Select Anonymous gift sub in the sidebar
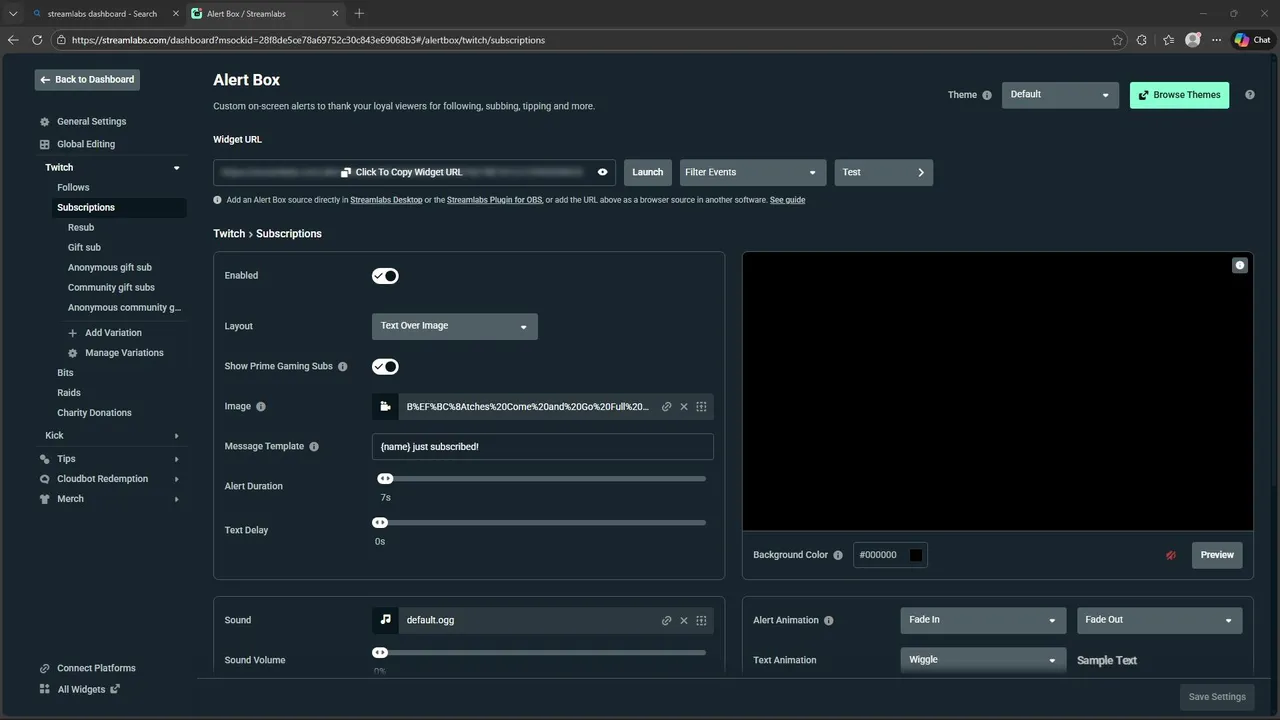This screenshot has width=1280, height=720. coord(110,267)
